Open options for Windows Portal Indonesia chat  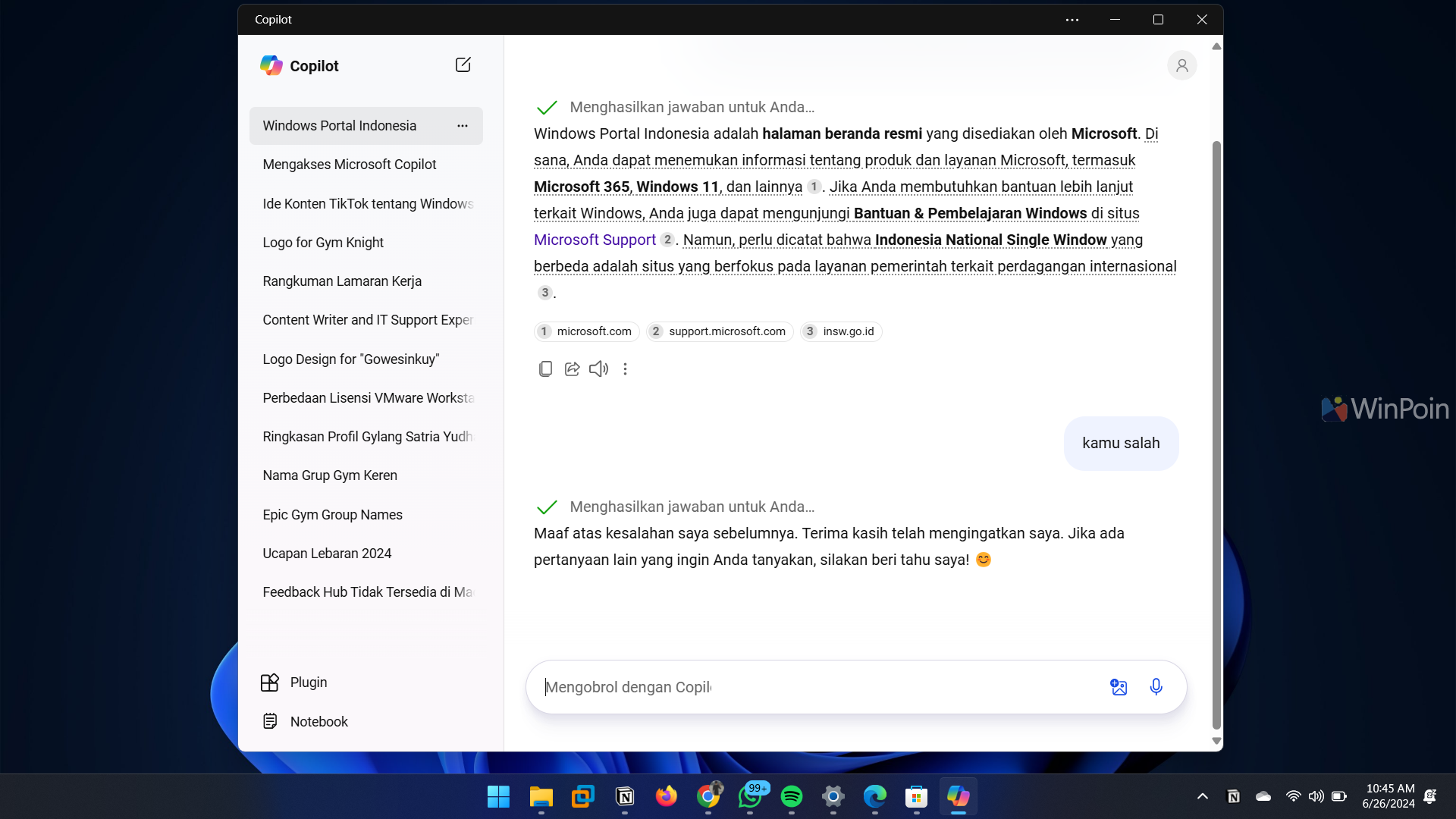click(463, 126)
